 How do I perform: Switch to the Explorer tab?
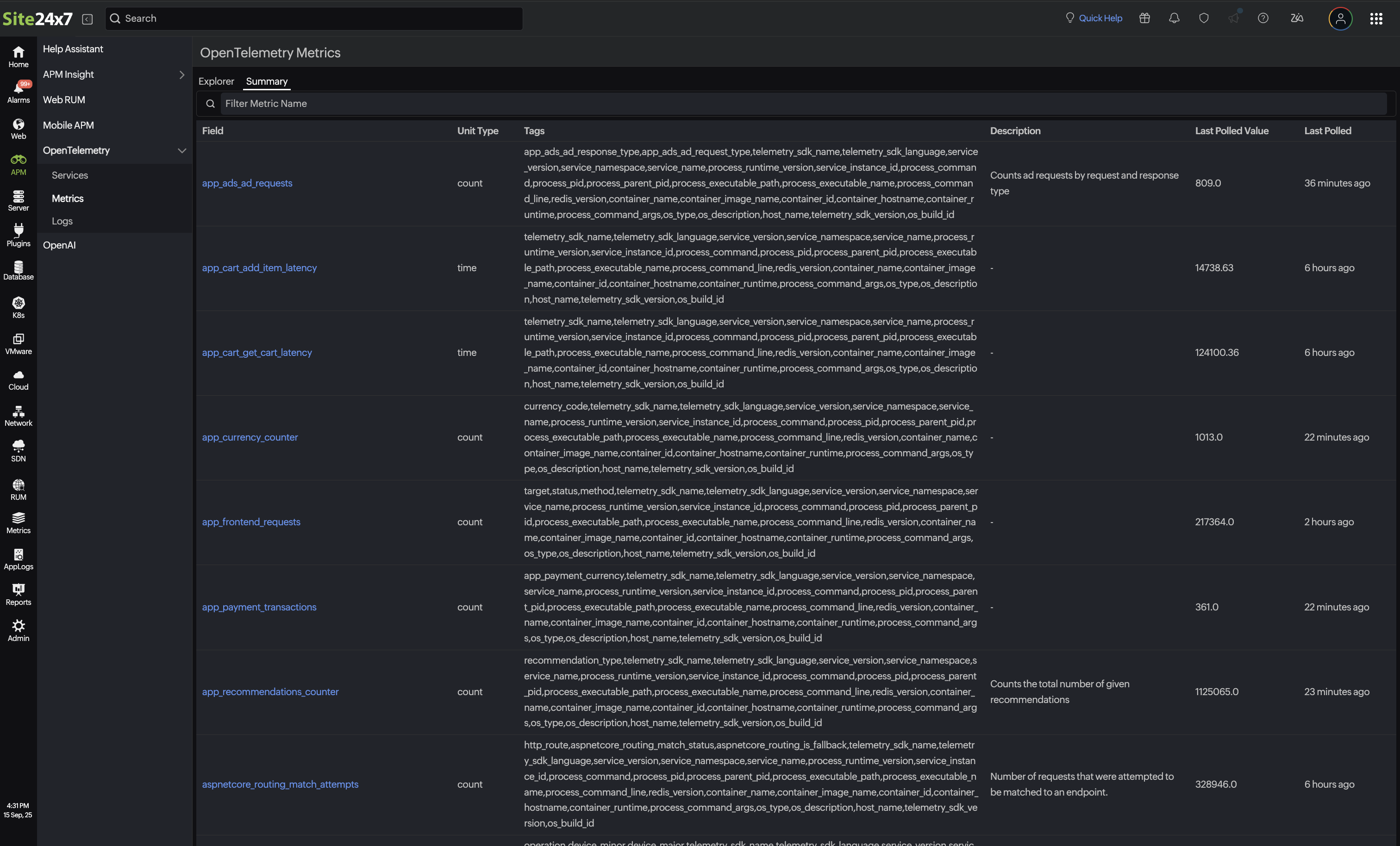[x=216, y=81]
